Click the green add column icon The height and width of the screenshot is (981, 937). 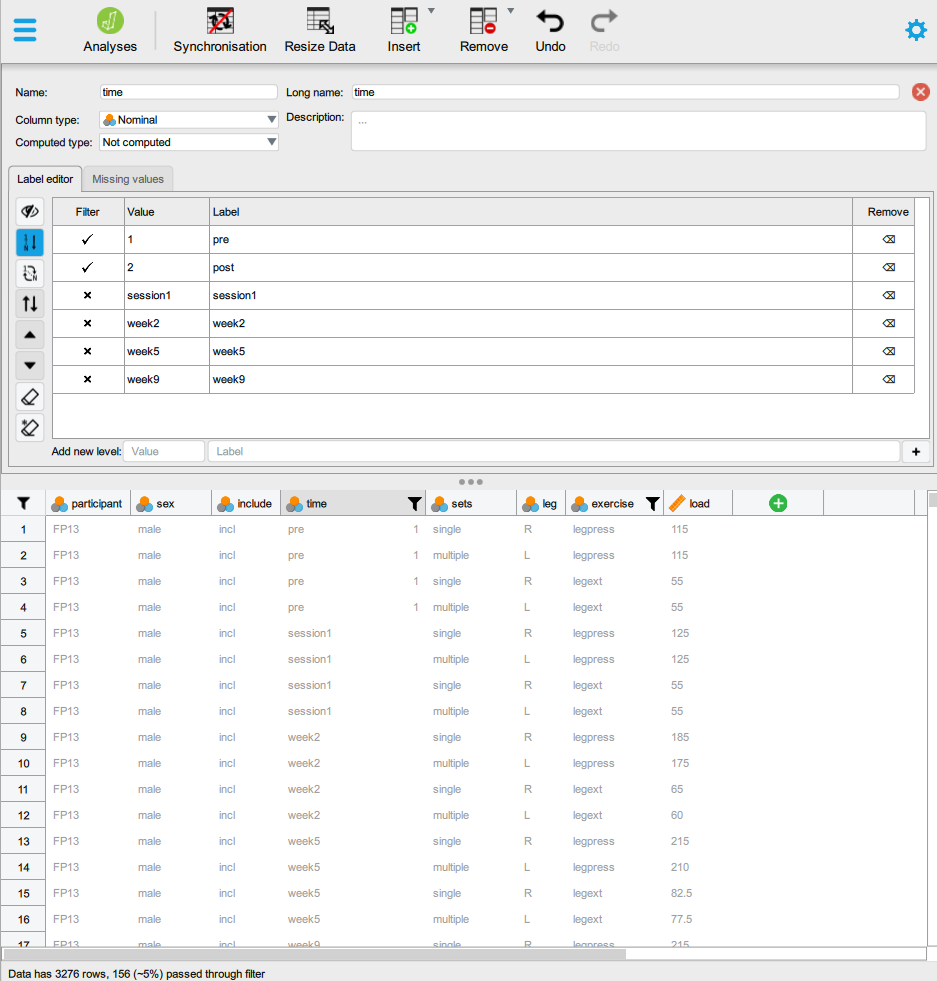point(778,503)
